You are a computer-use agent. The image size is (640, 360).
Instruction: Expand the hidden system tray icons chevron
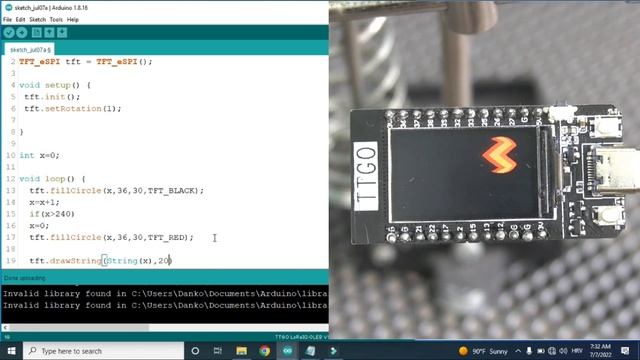coord(518,351)
